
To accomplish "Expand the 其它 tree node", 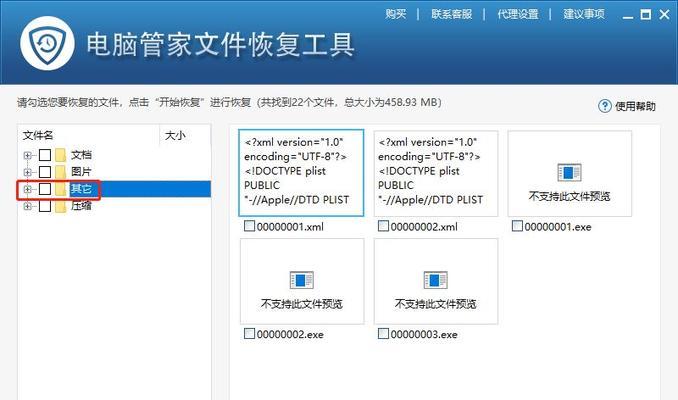I will [28, 189].
